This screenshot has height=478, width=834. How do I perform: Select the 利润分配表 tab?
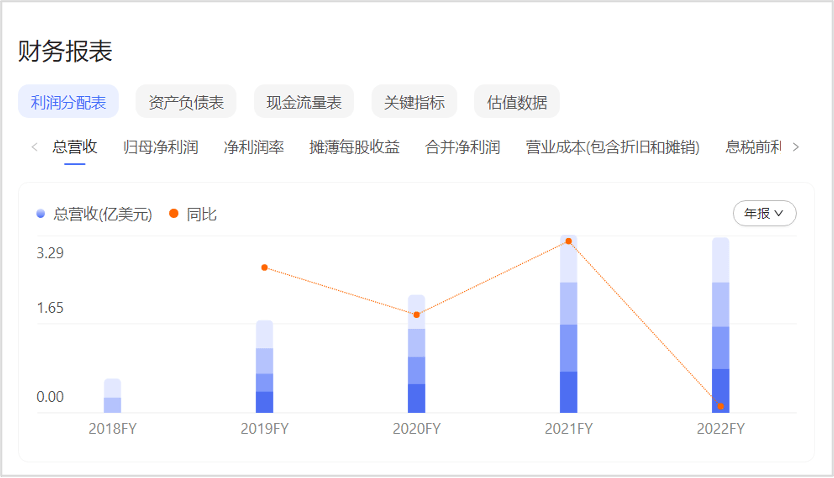[69, 102]
